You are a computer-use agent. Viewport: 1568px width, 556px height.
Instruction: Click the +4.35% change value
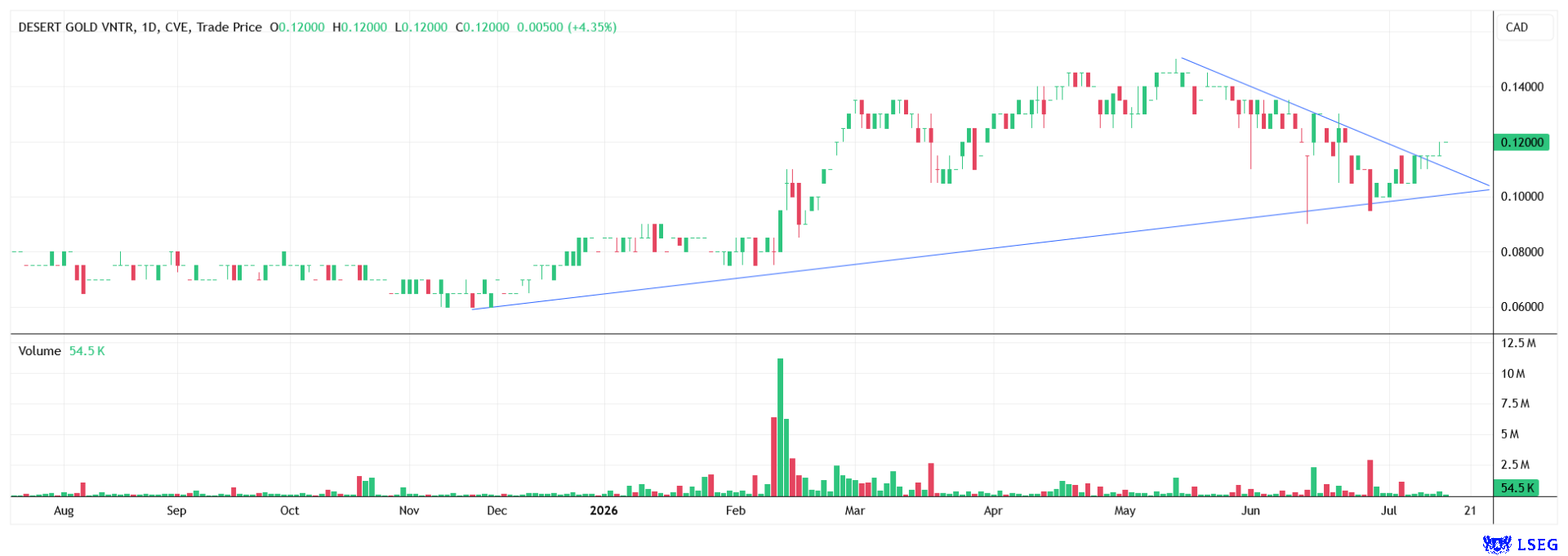(x=592, y=27)
